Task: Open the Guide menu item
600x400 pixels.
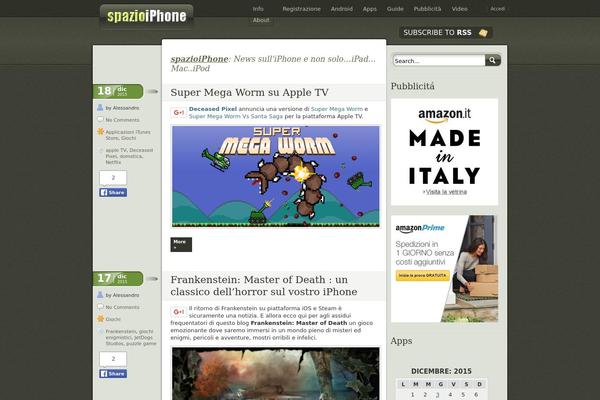Action: click(395, 9)
